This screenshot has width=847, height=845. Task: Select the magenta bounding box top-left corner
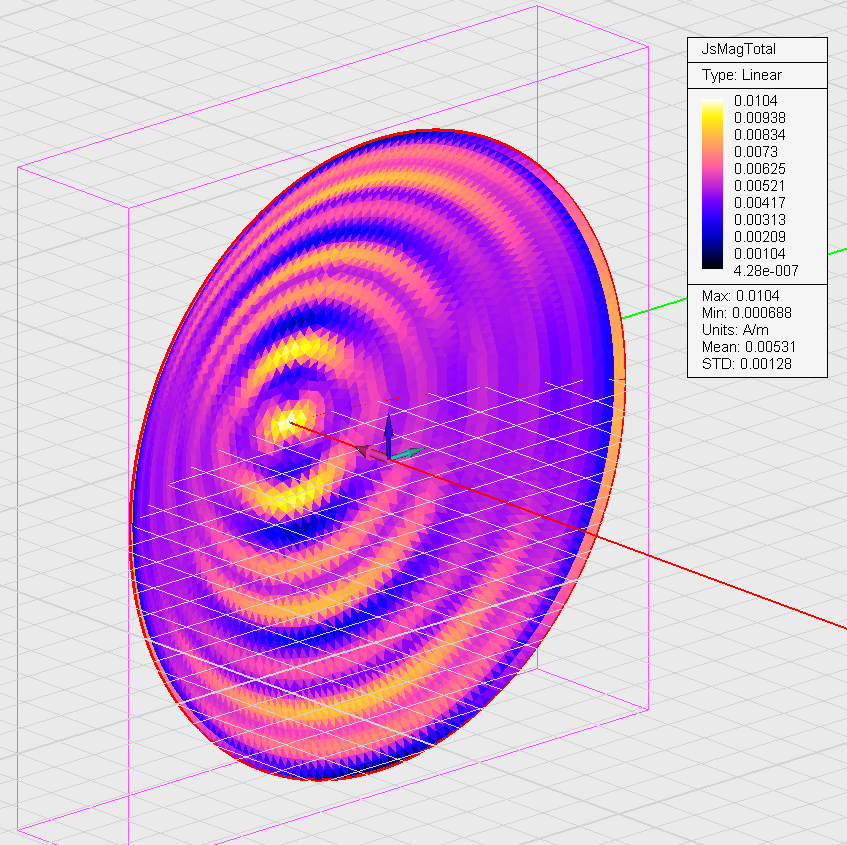coord(20,169)
